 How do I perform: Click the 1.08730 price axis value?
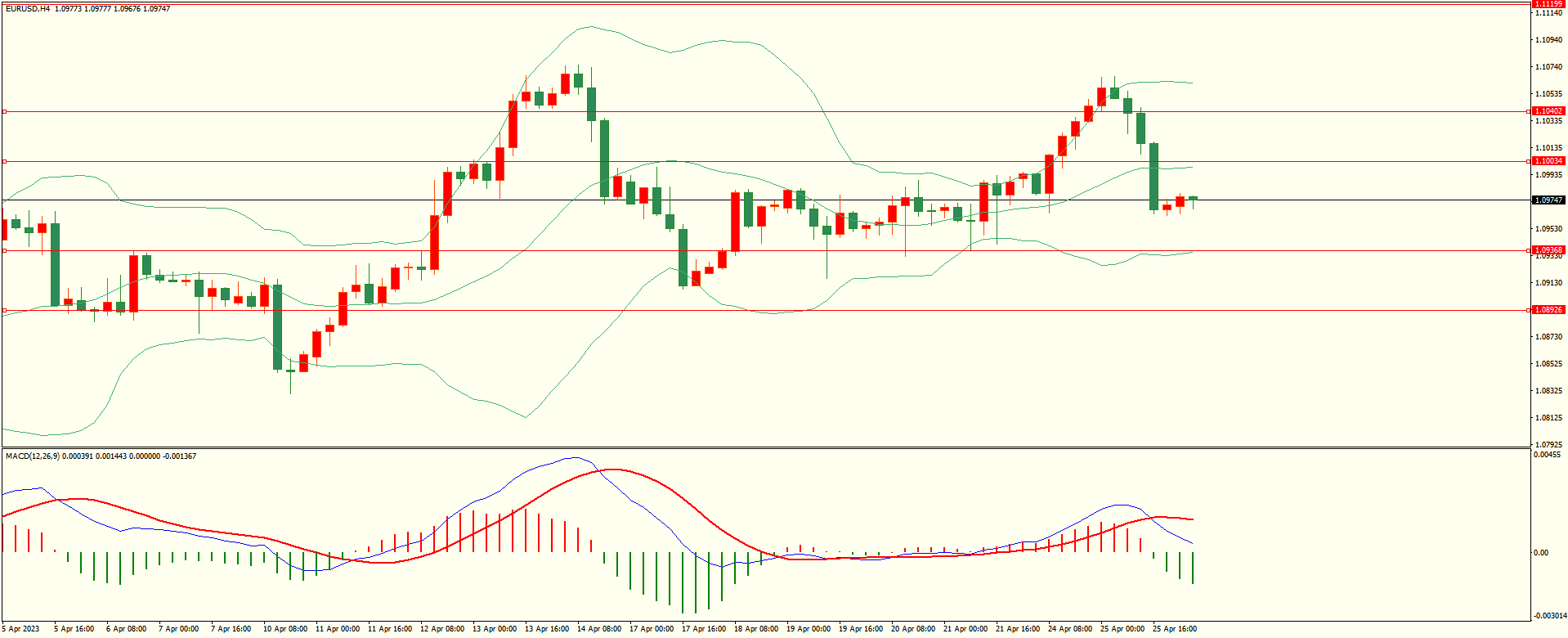pos(1549,337)
